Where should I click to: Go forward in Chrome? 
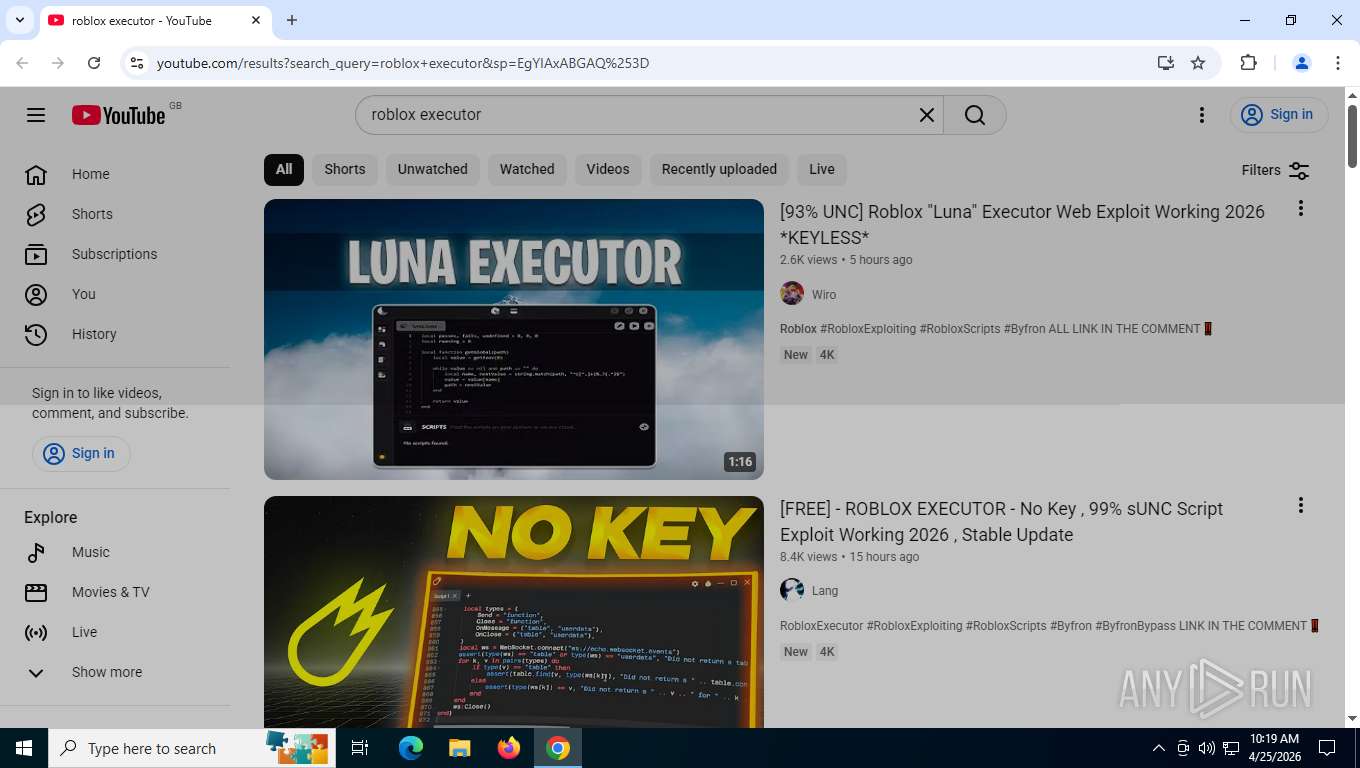coord(58,63)
